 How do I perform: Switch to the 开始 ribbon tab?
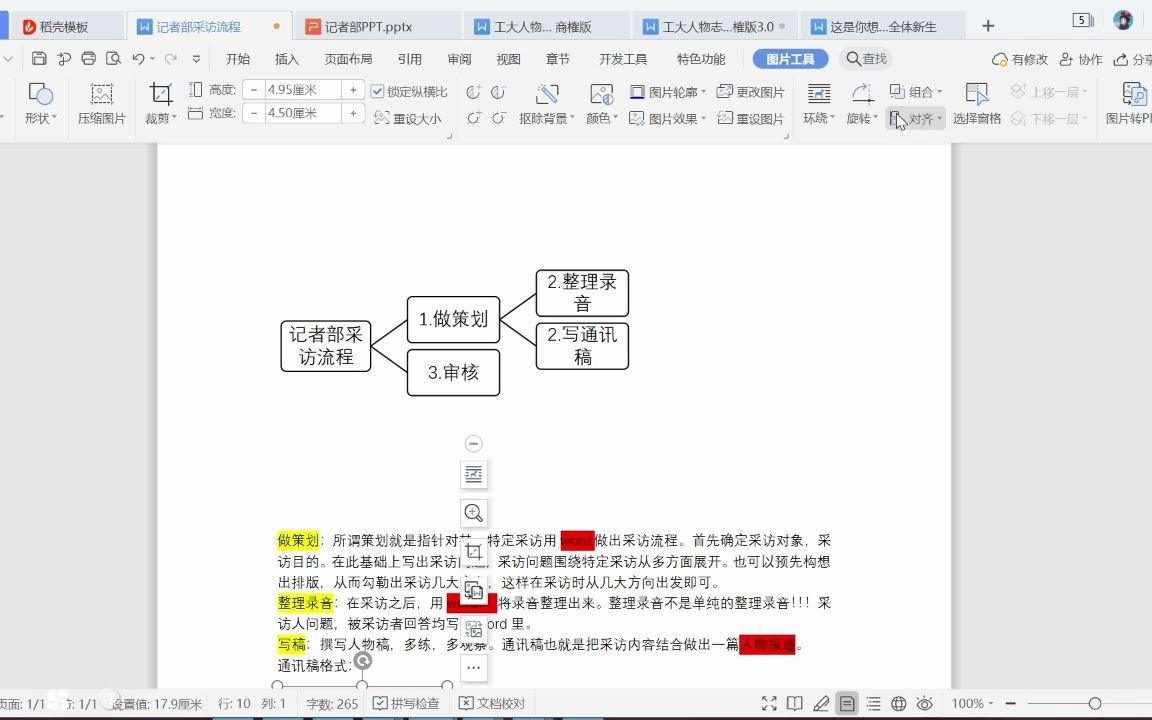pyautogui.click(x=238, y=58)
